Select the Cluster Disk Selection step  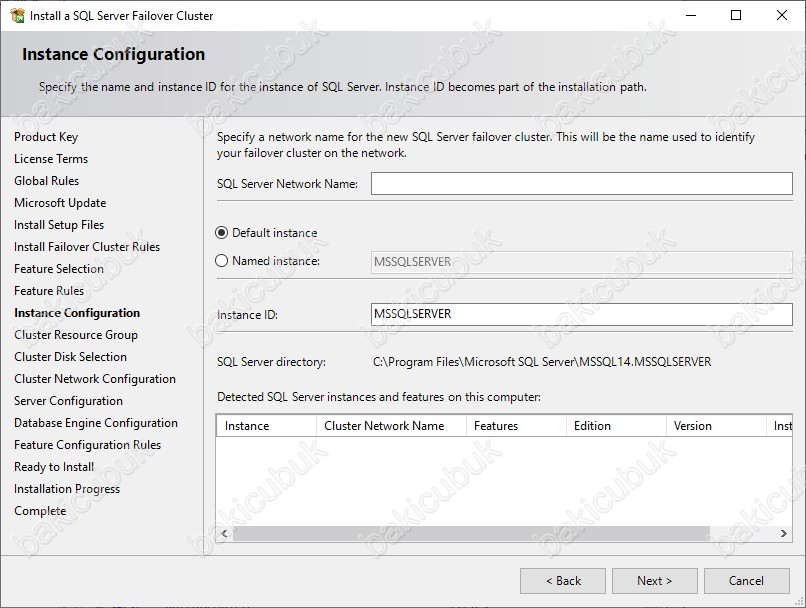70,357
